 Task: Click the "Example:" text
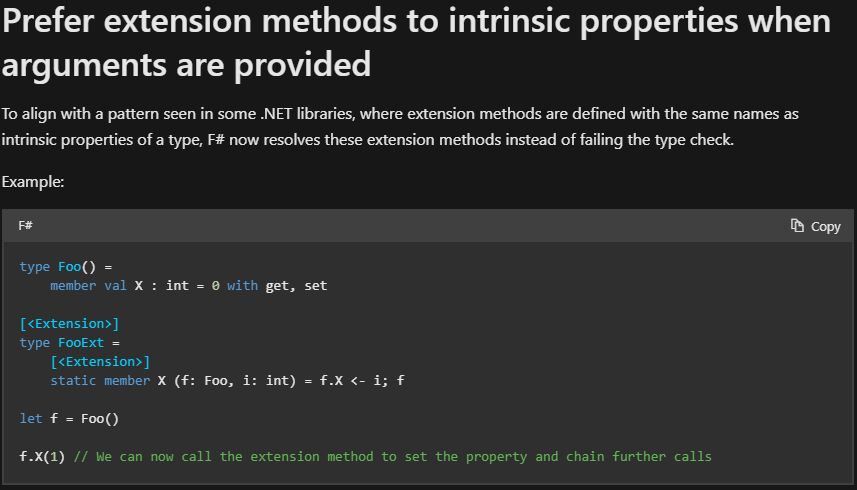click(x=33, y=182)
